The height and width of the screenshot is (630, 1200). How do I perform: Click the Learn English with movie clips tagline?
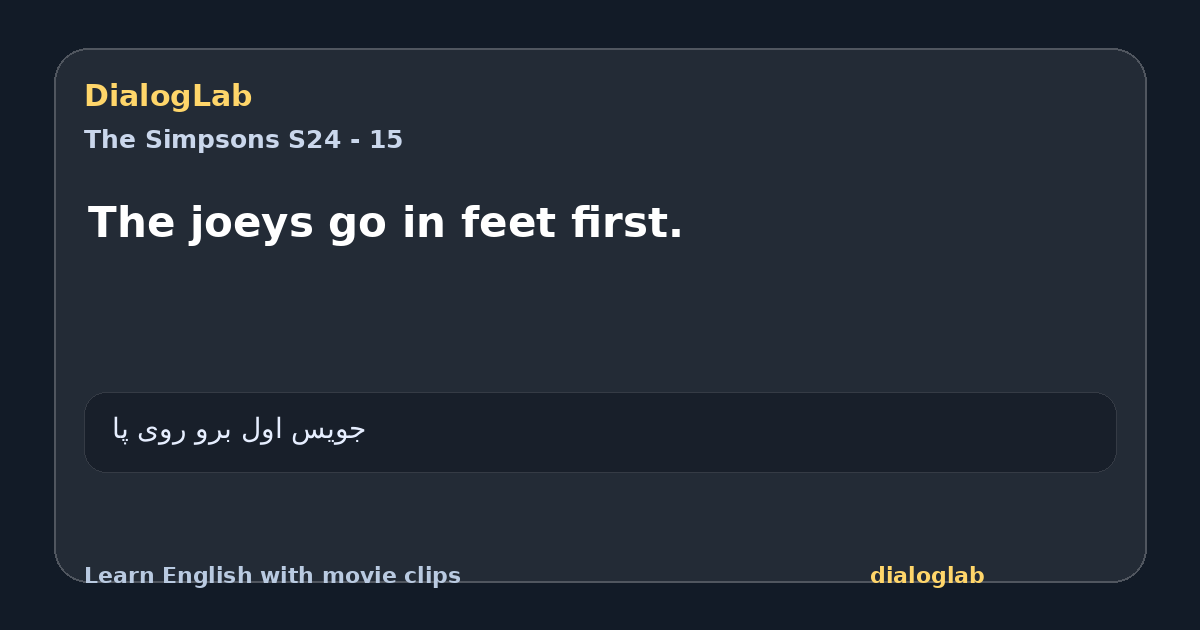(272, 576)
